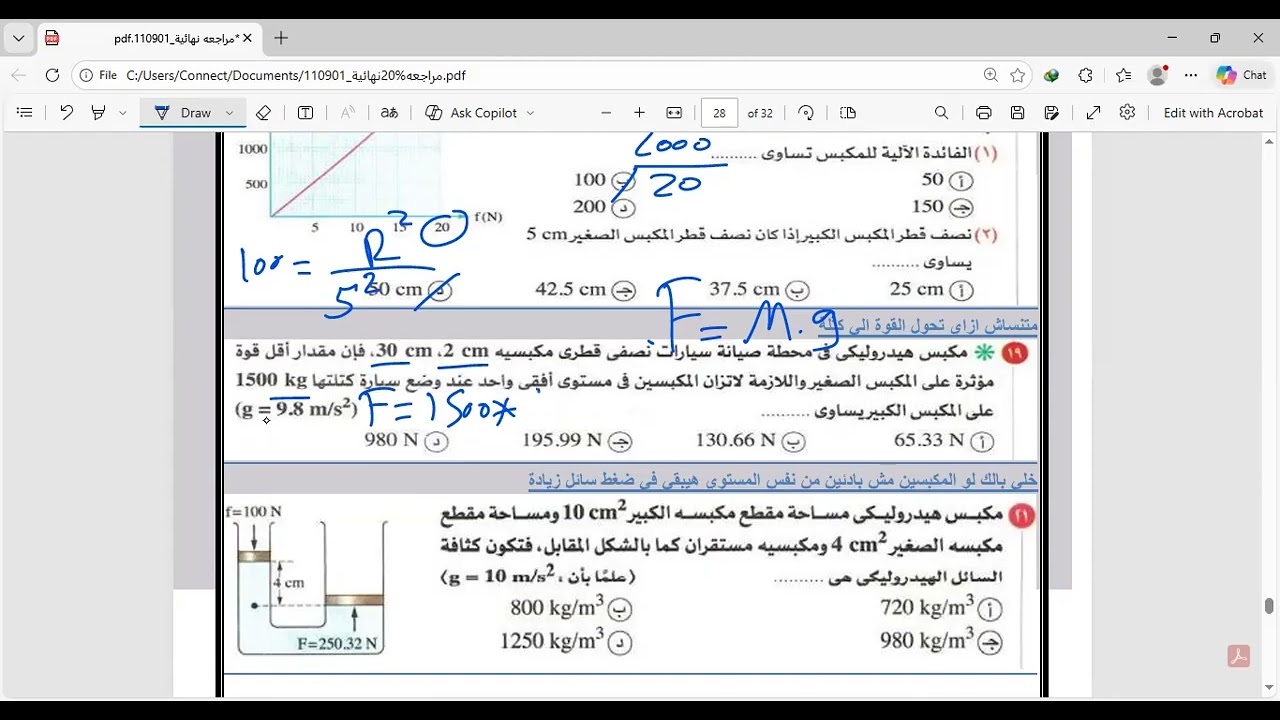1280x720 pixels.
Task: Select the Highlight tool
Action: (98, 113)
